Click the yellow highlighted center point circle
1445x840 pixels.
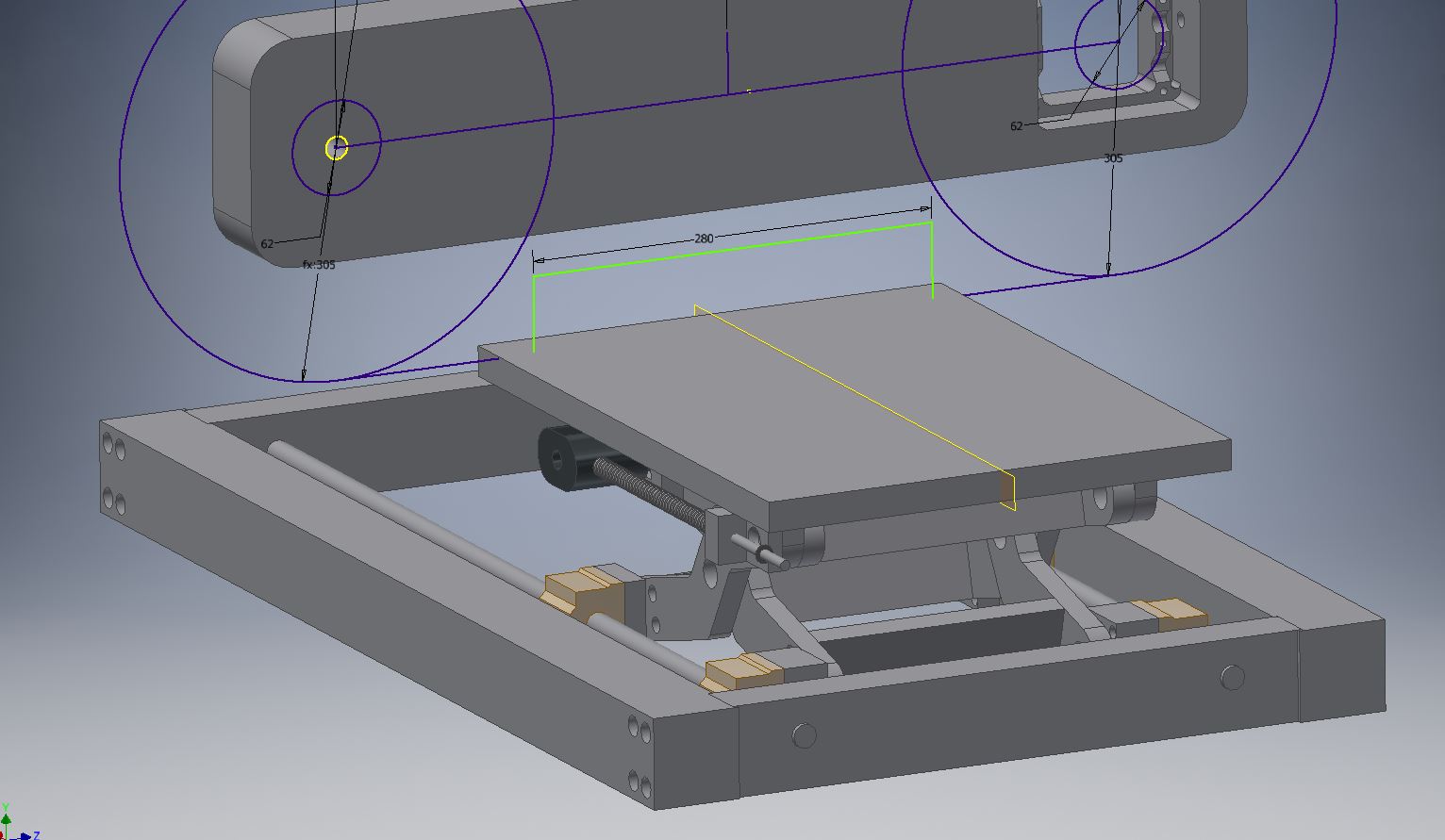[x=337, y=148]
